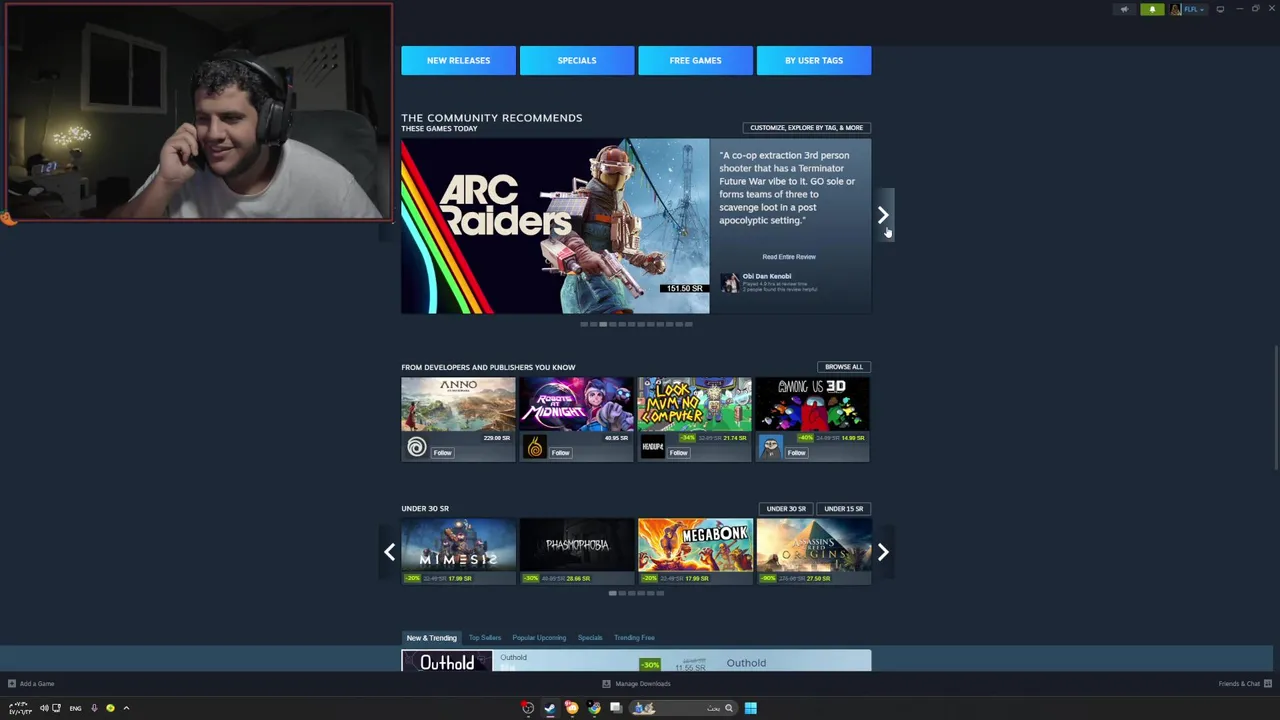Show previous Under 30 SR games
This screenshot has height=720, width=1280.
point(389,552)
